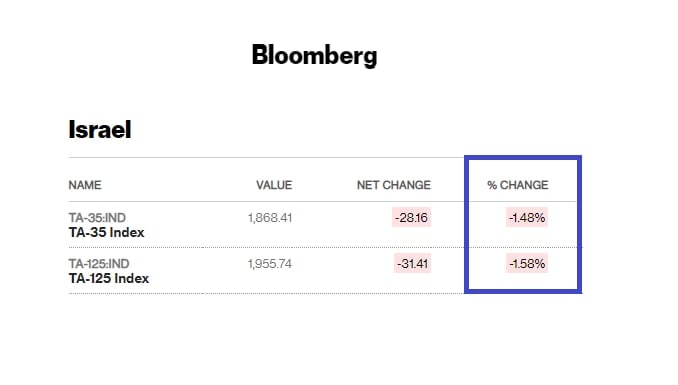
Task: Open the TA-125 Index name link
Action: [109, 278]
